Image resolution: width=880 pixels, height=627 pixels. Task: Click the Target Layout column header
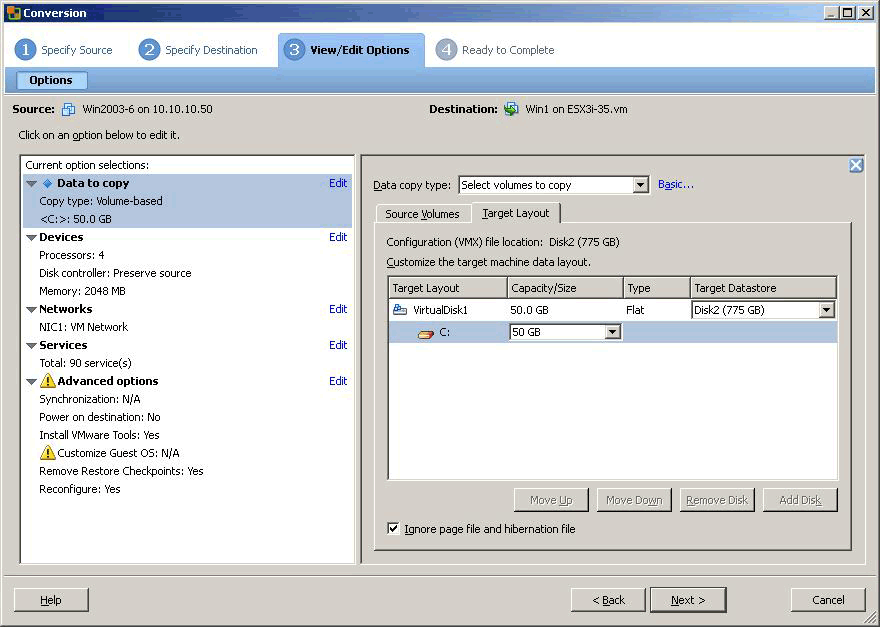pyautogui.click(x=448, y=288)
